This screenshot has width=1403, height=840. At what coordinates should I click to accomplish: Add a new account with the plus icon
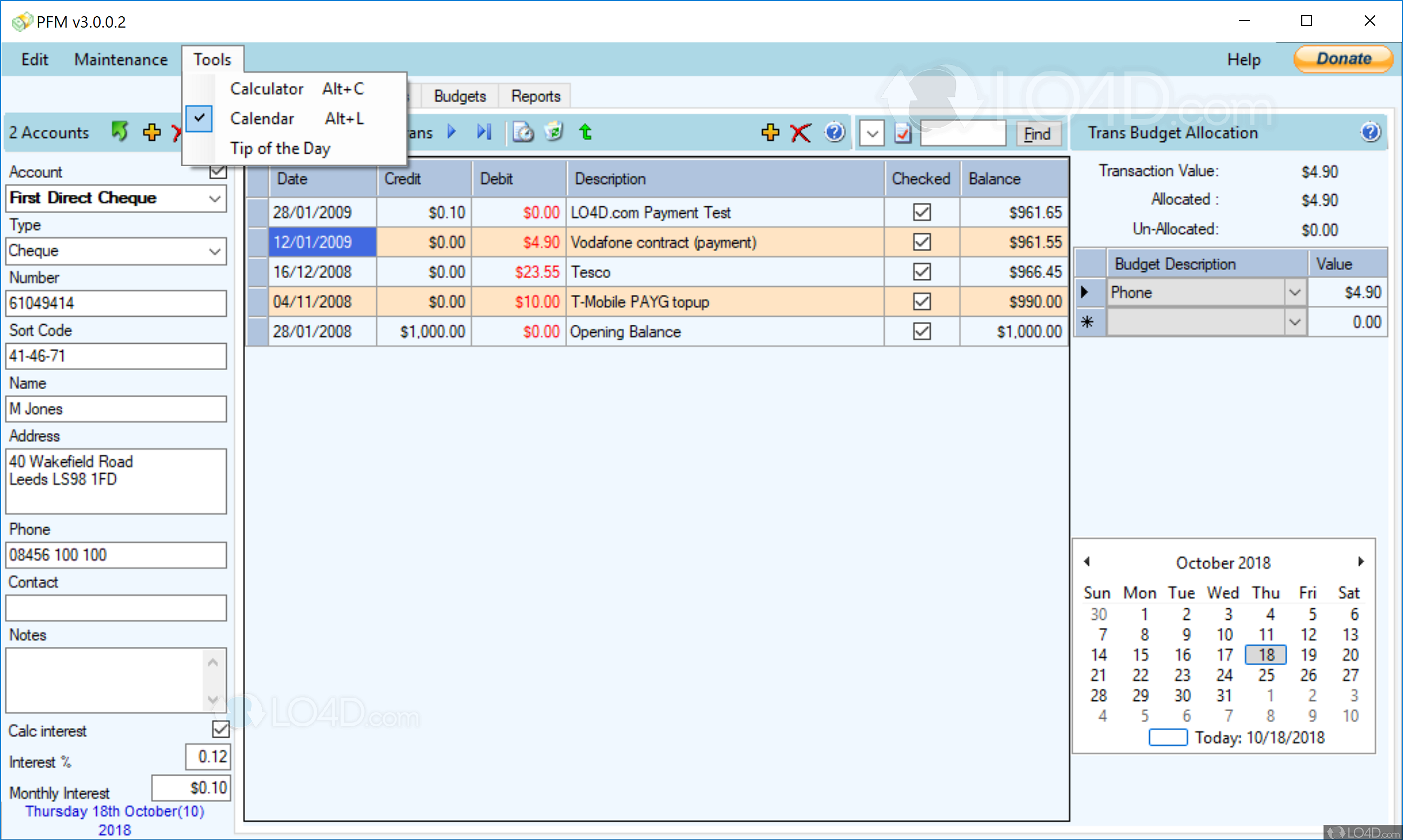150,132
